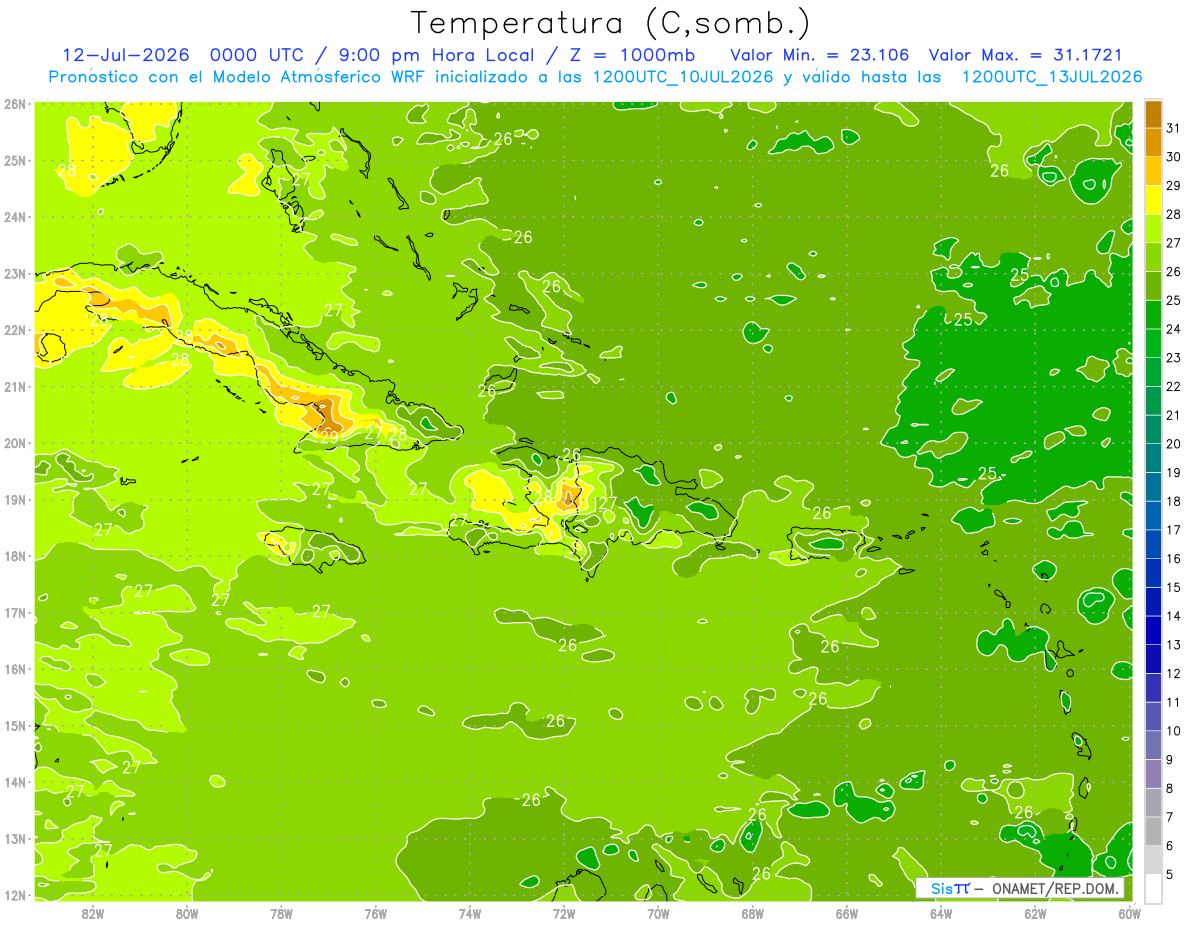Click the green legend swatch between 24 and 25

coord(1153,315)
